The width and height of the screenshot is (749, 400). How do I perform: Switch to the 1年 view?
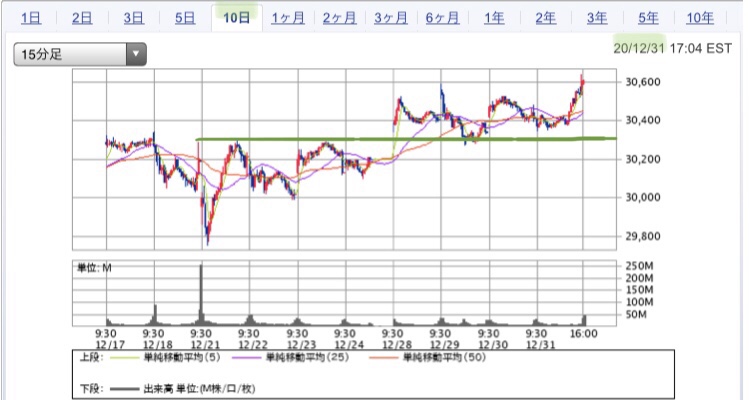point(494,17)
